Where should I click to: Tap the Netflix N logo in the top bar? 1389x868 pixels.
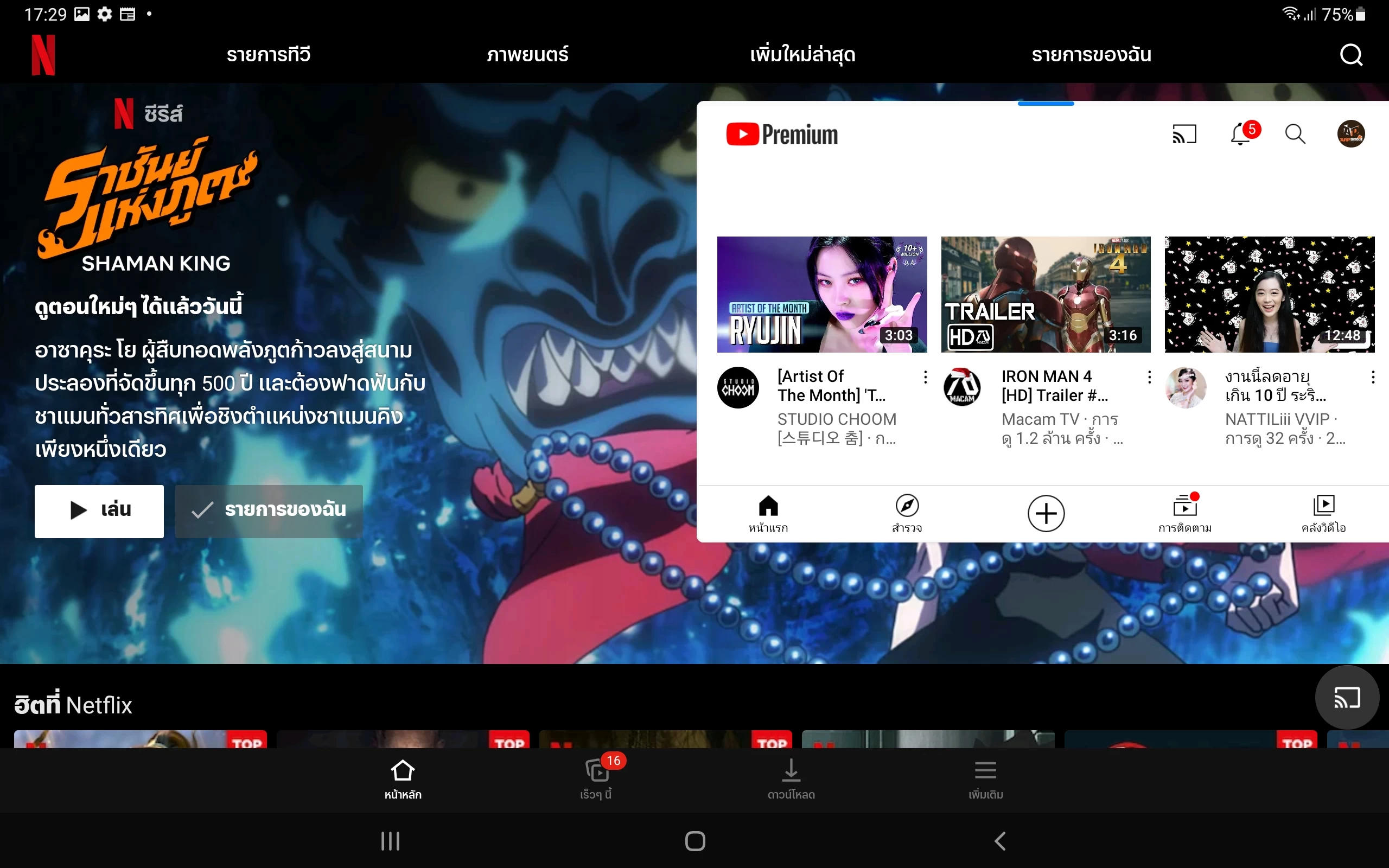tap(43, 55)
